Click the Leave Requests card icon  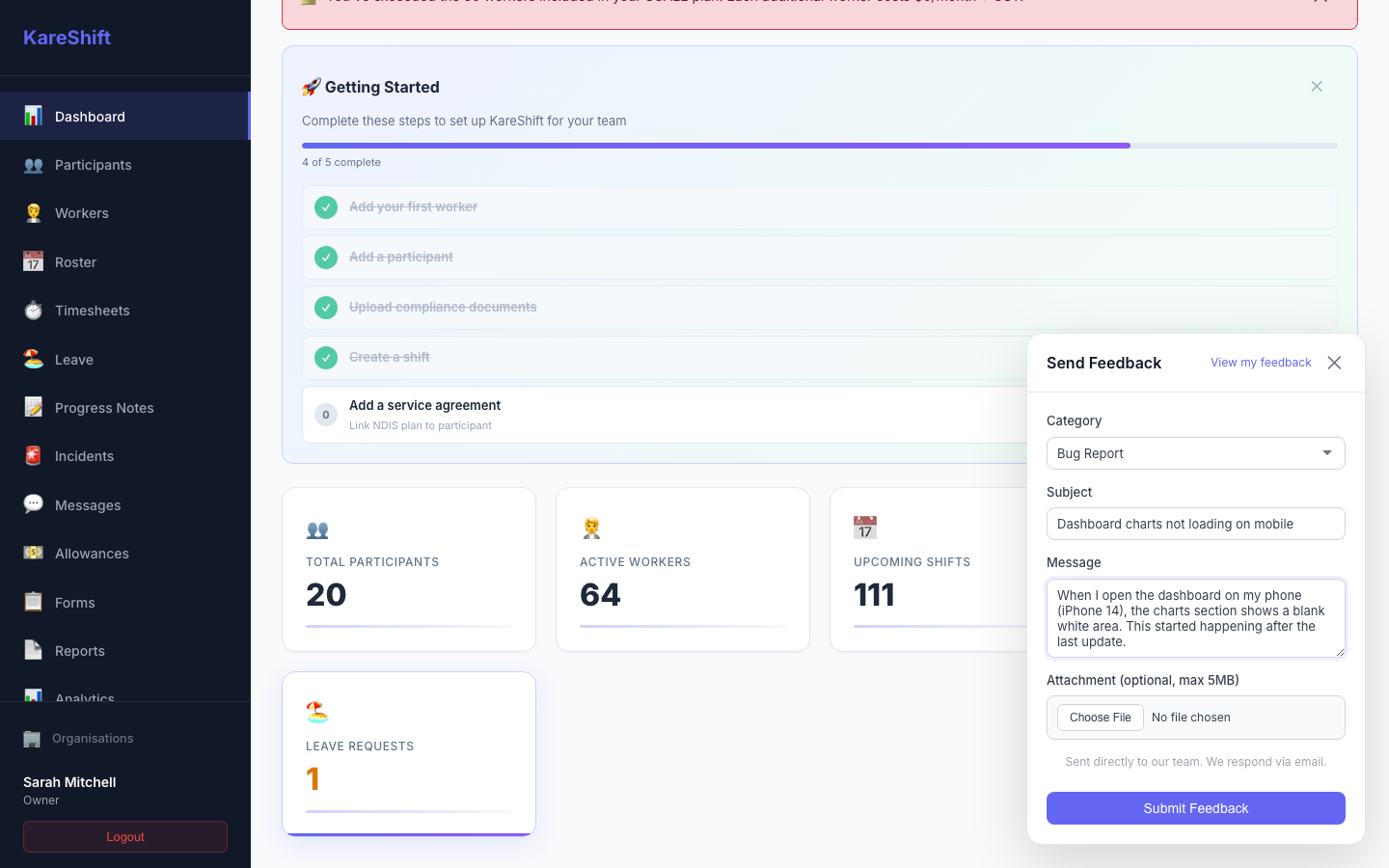pyautogui.click(x=317, y=713)
